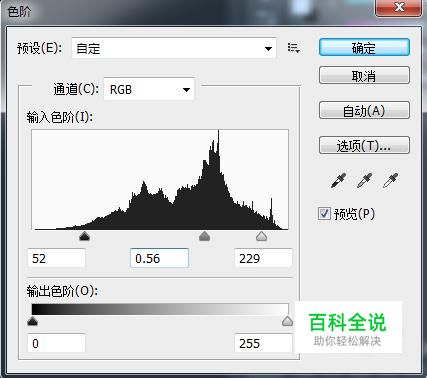Click the 自动(A) button
427x378 pixels.
(x=364, y=110)
